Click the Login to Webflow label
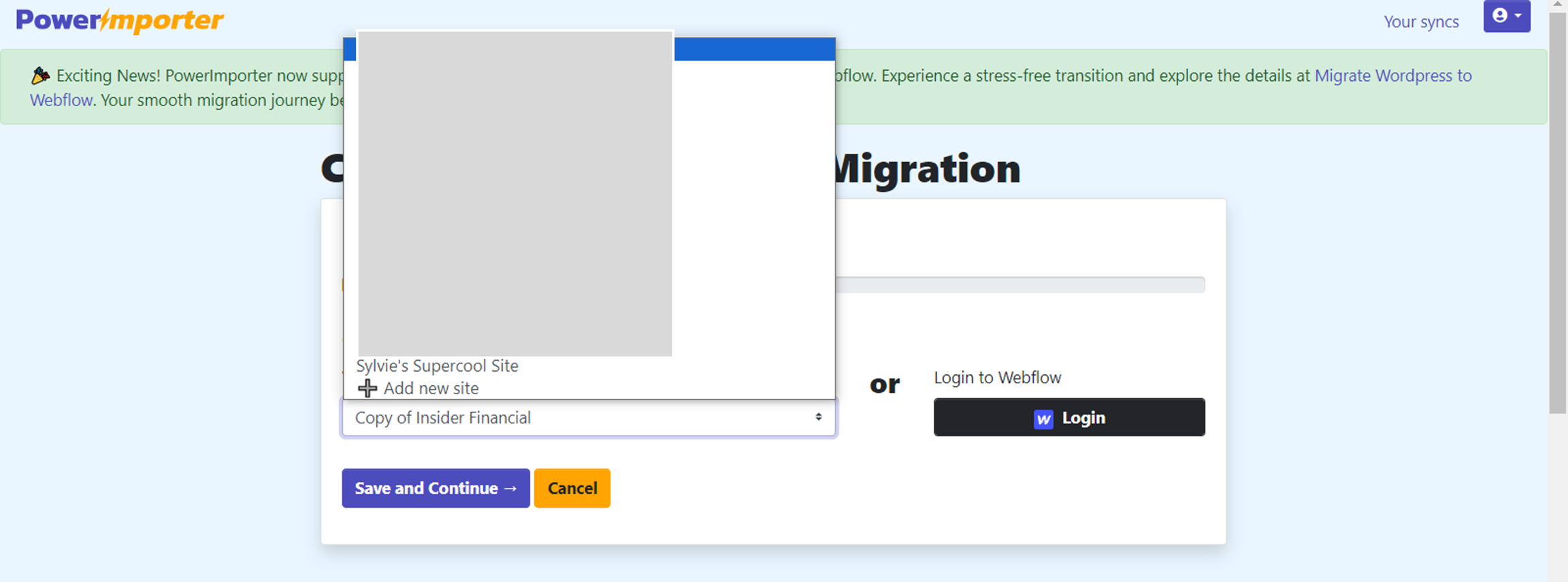 coord(997,378)
